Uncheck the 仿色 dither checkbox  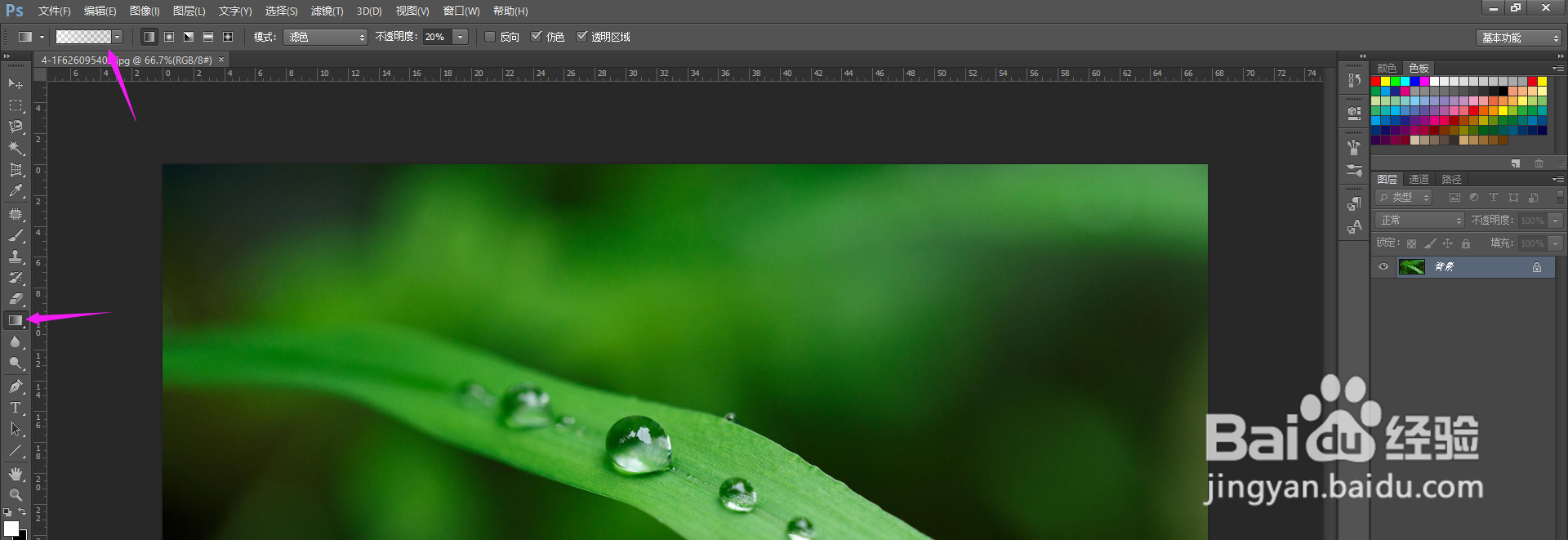[536, 37]
